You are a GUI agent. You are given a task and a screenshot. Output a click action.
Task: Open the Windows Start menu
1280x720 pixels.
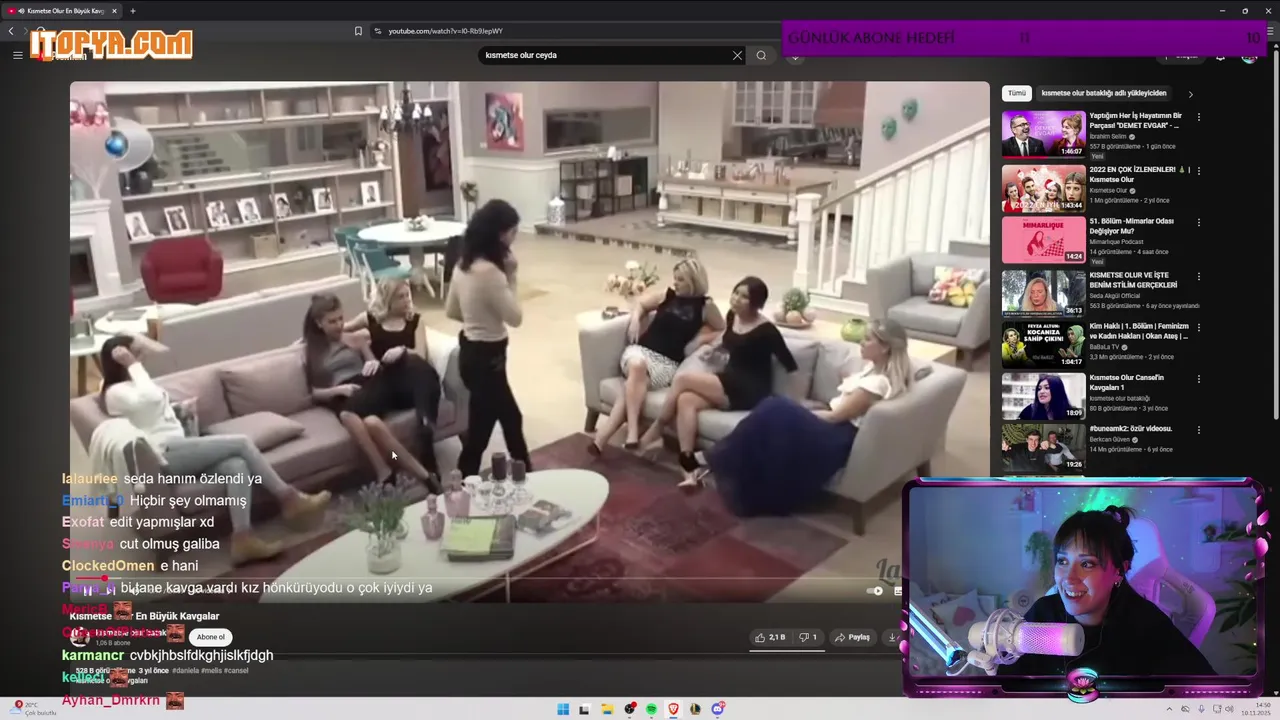pos(563,709)
